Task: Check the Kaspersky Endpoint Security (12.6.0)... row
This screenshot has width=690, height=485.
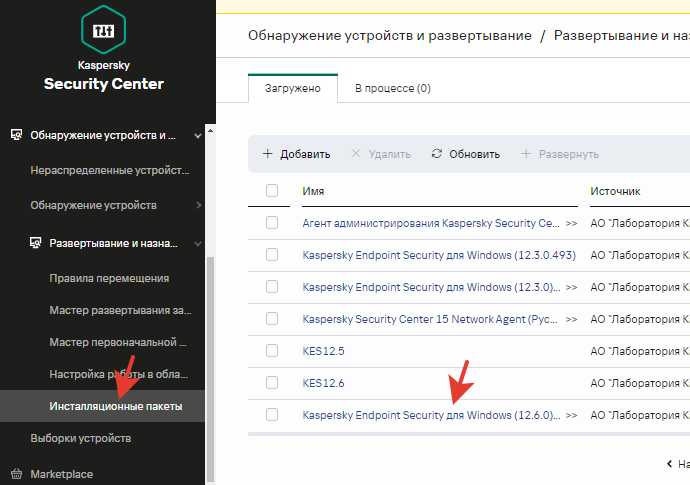Action: click(x=272, y=415)
